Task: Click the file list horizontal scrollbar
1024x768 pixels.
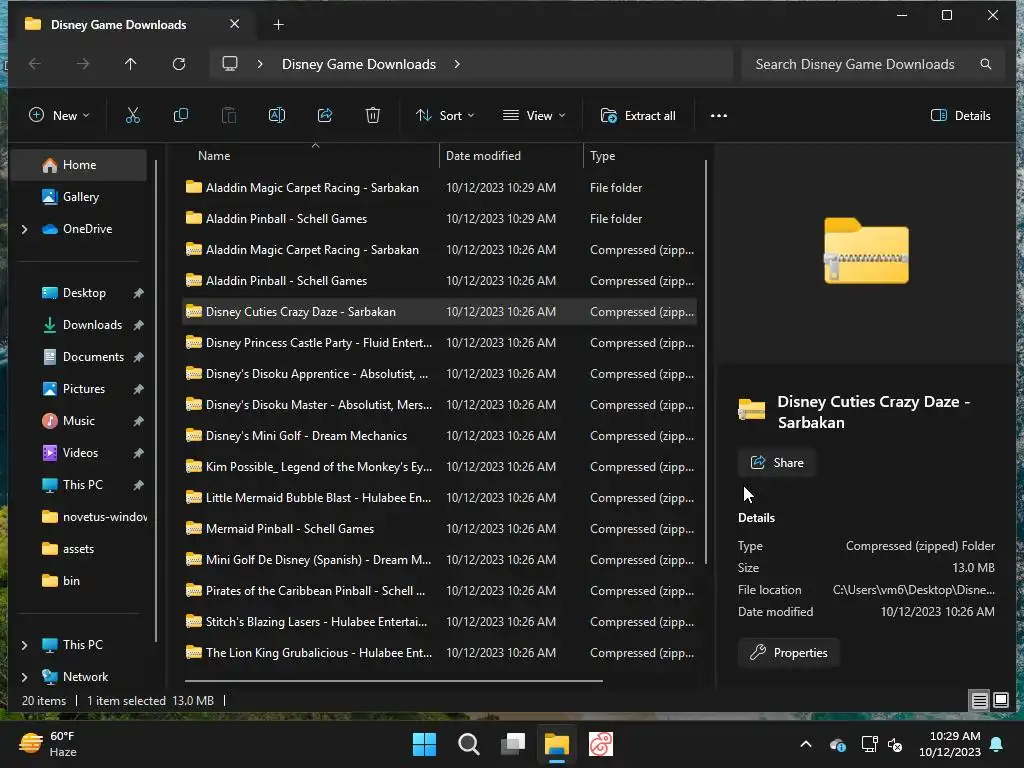Action: [394, 681]
